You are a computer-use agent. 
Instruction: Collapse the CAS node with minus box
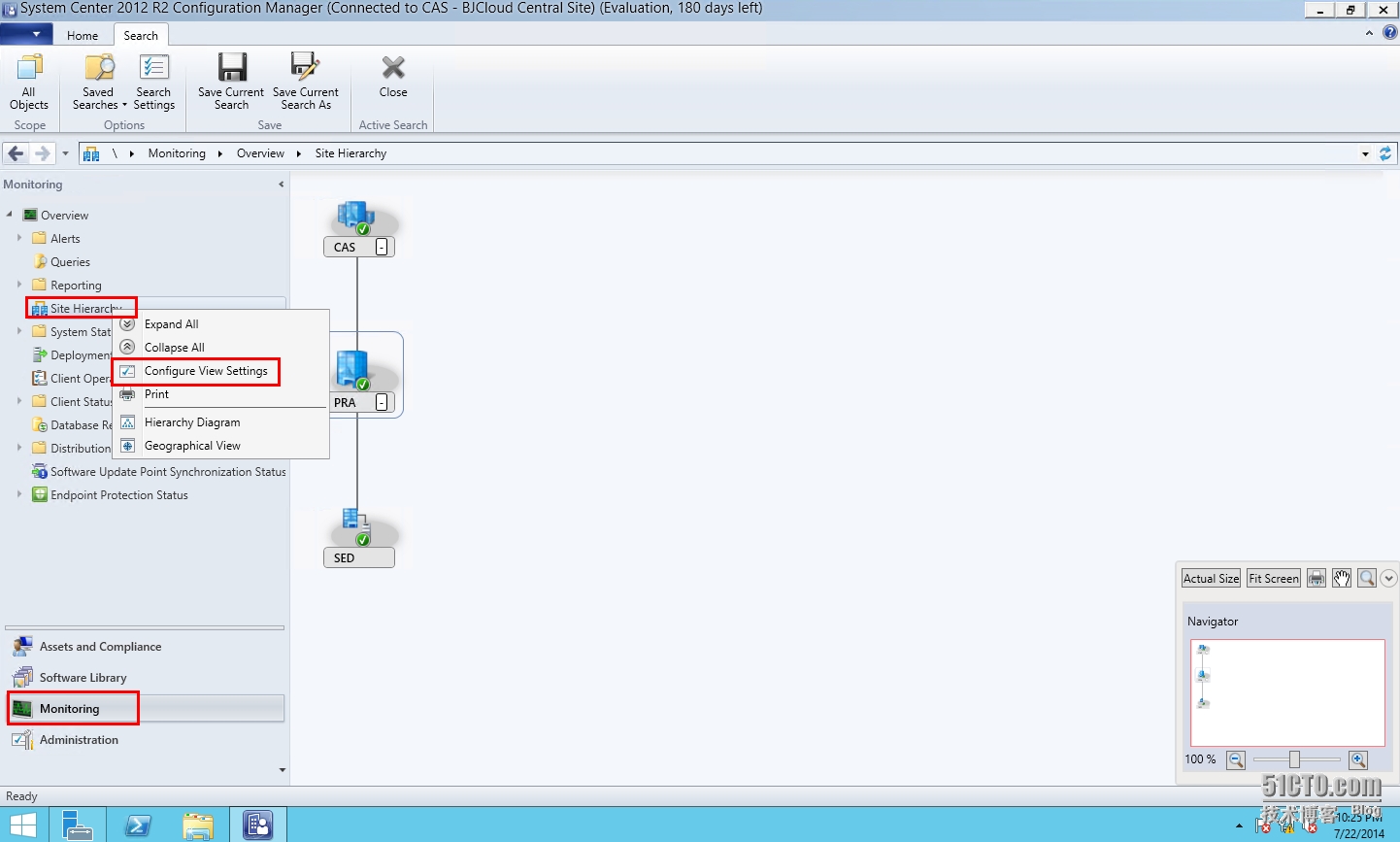pyautogui.click(x=382, y=247)
